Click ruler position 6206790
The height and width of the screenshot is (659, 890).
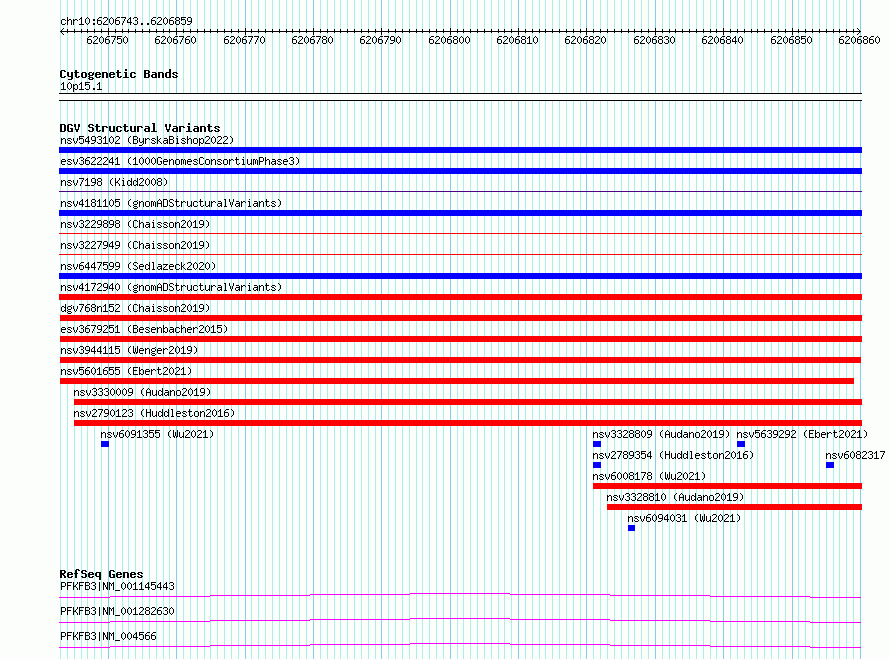380,40
